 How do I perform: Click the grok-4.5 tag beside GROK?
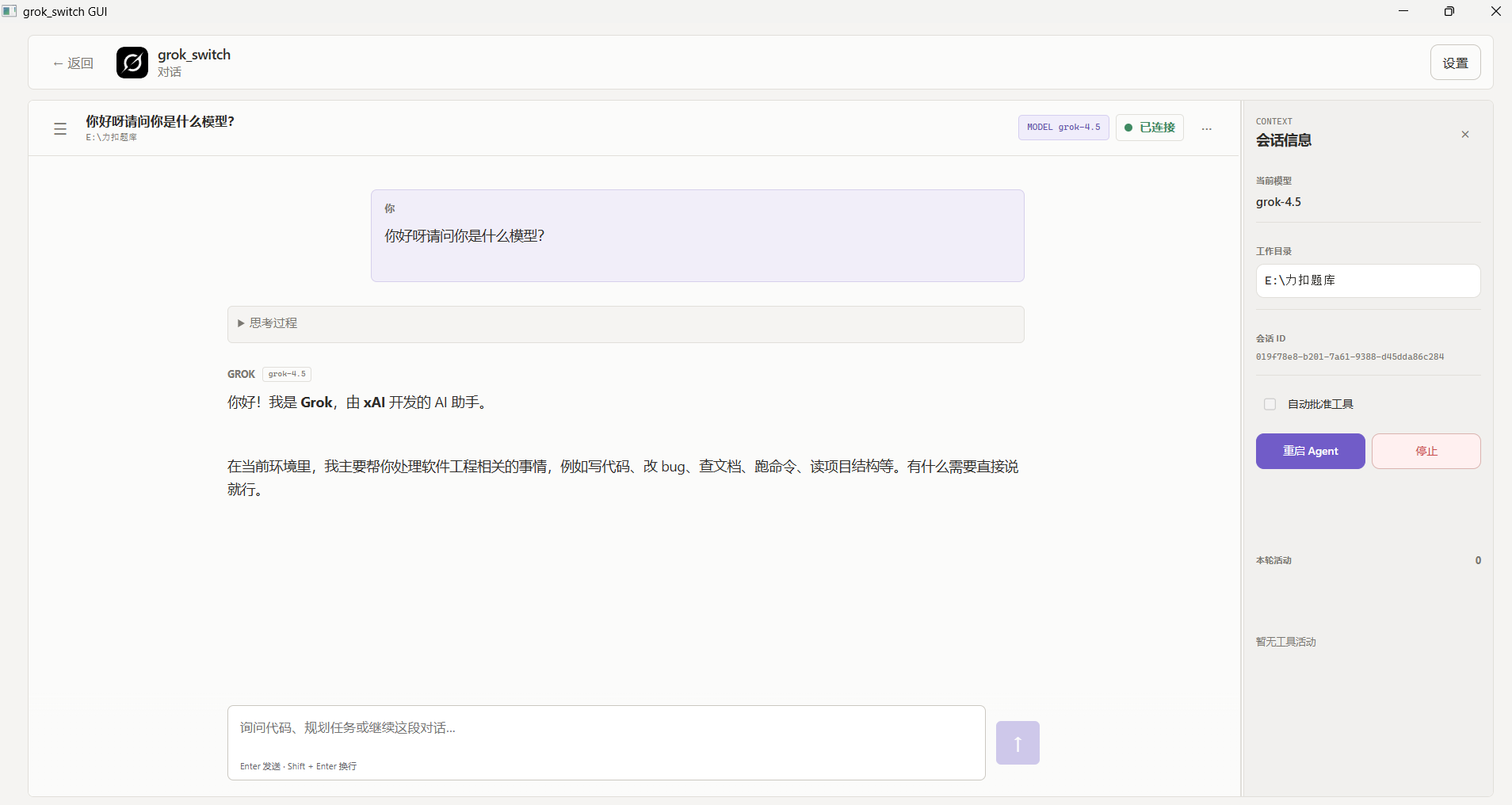tap(287, 374)
